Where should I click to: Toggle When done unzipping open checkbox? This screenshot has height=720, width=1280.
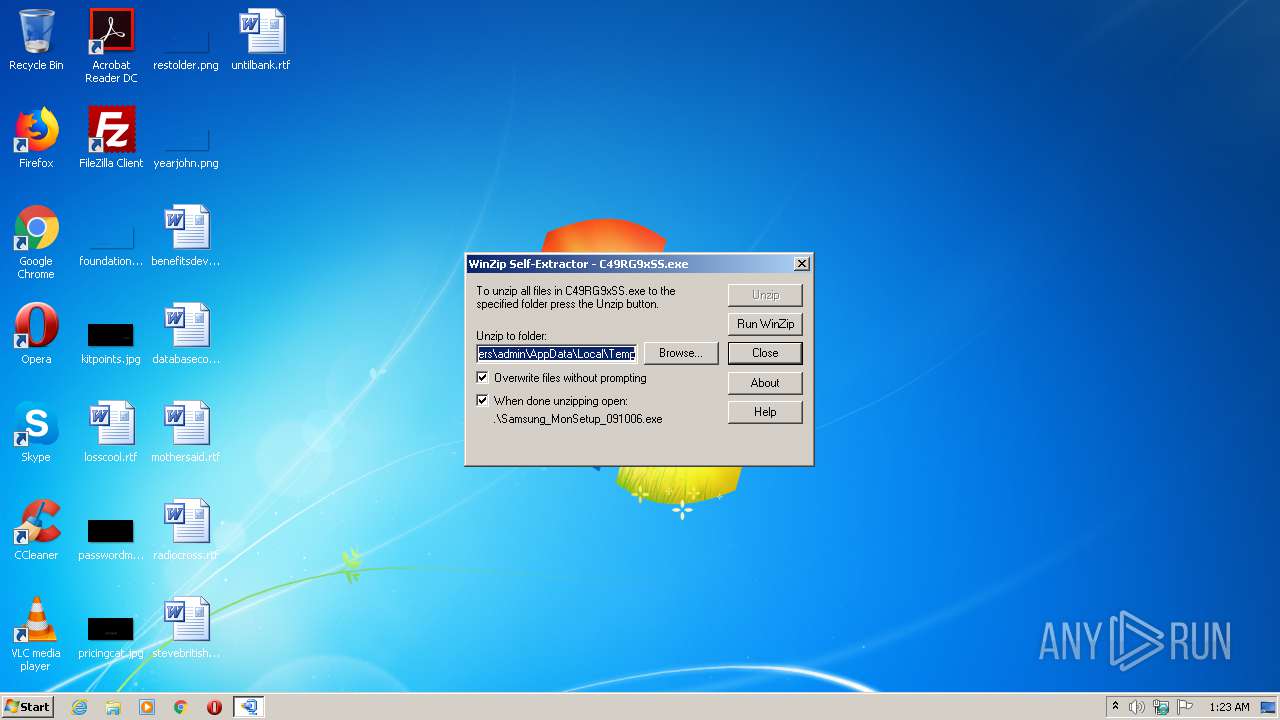(483, 400)
